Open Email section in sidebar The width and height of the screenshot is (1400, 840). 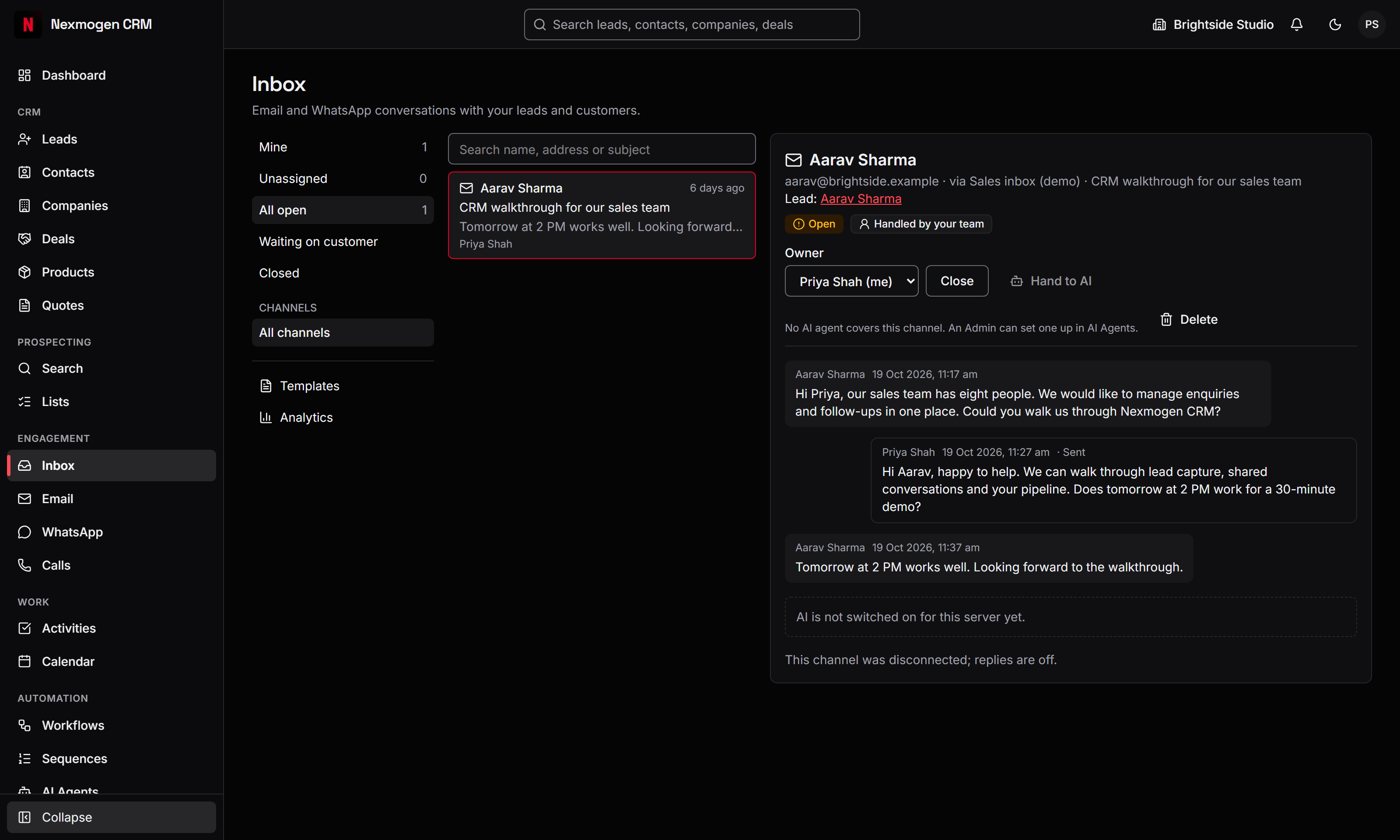click(x=112, y=499)
